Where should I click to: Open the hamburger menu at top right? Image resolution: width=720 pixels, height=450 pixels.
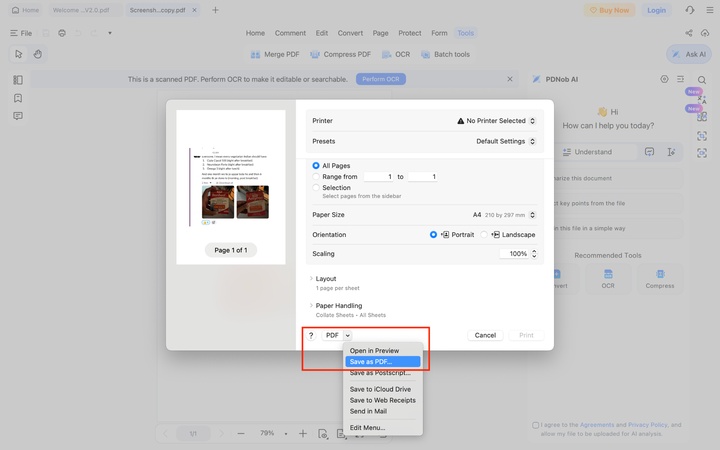coord(709,10)
